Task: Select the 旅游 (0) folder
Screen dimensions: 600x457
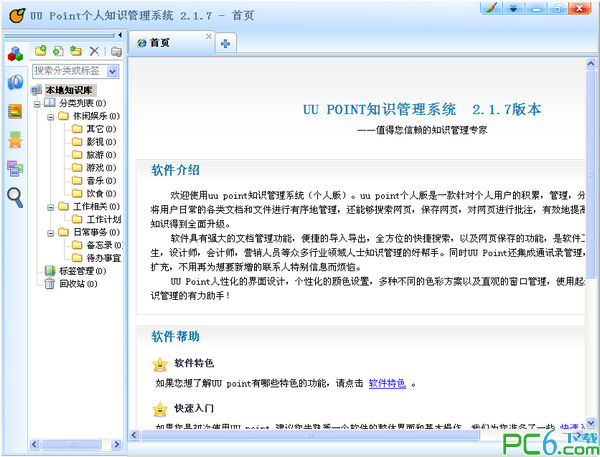Action: pos(101,155)
